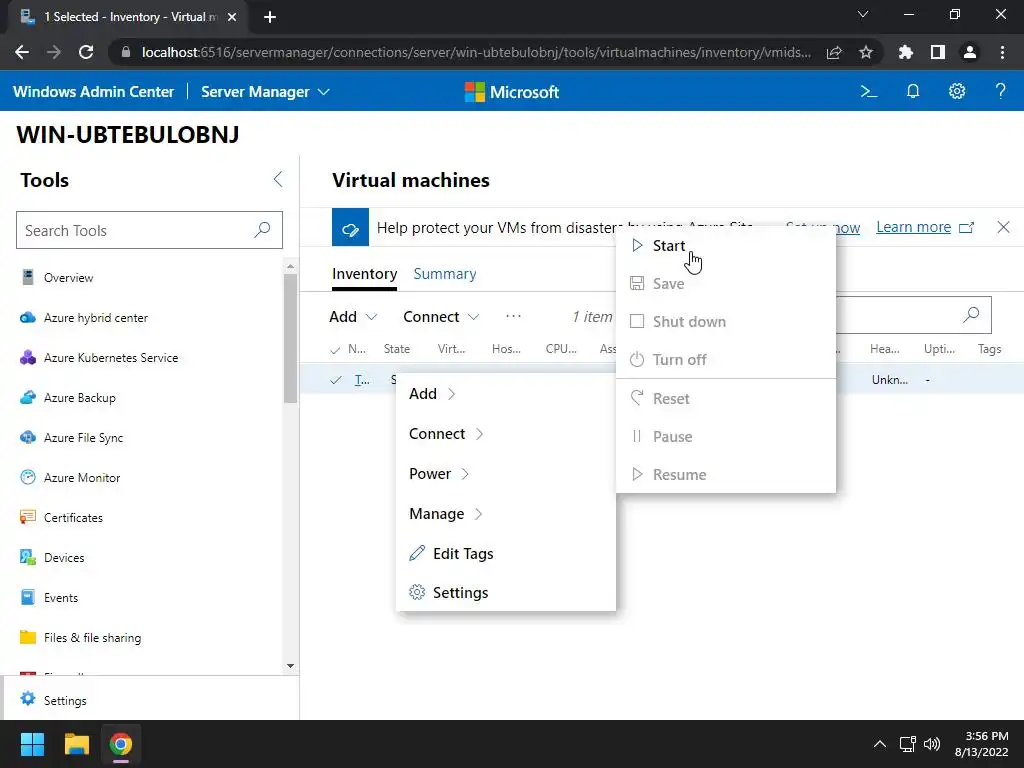Viewport: 1024px width, 768px height.
Task: Dismiss the Azure Site Recovery banner
Action: [x=1004, y=227]
